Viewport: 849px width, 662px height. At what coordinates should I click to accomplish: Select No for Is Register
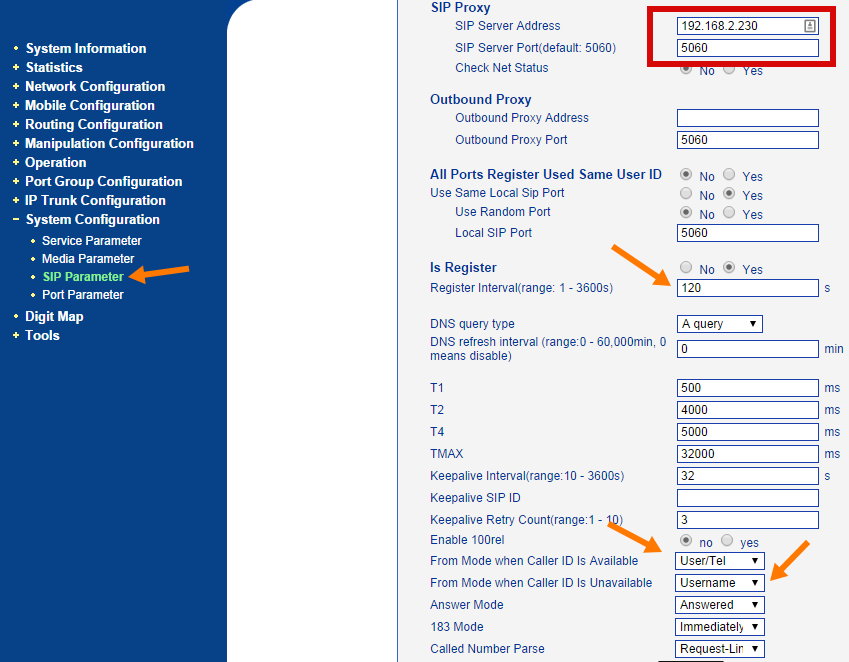[x=686, y=267]
